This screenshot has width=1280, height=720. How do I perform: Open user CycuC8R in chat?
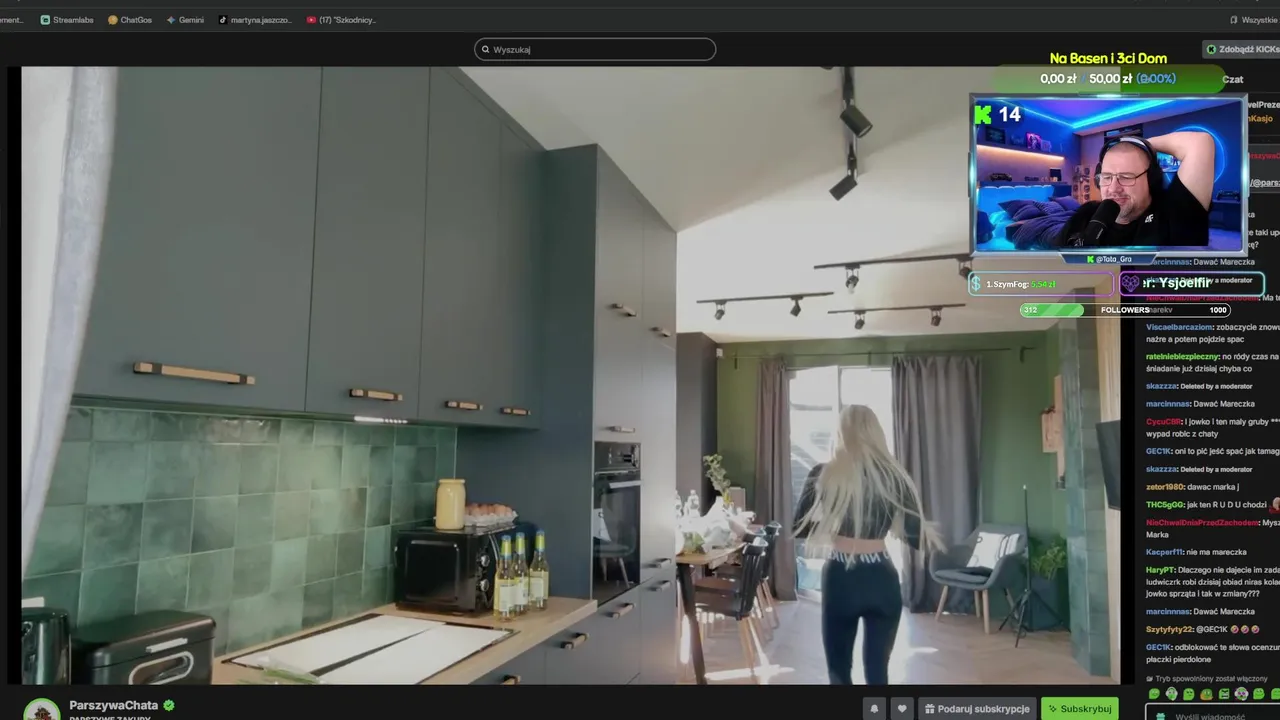click(x=1164, y=421)
